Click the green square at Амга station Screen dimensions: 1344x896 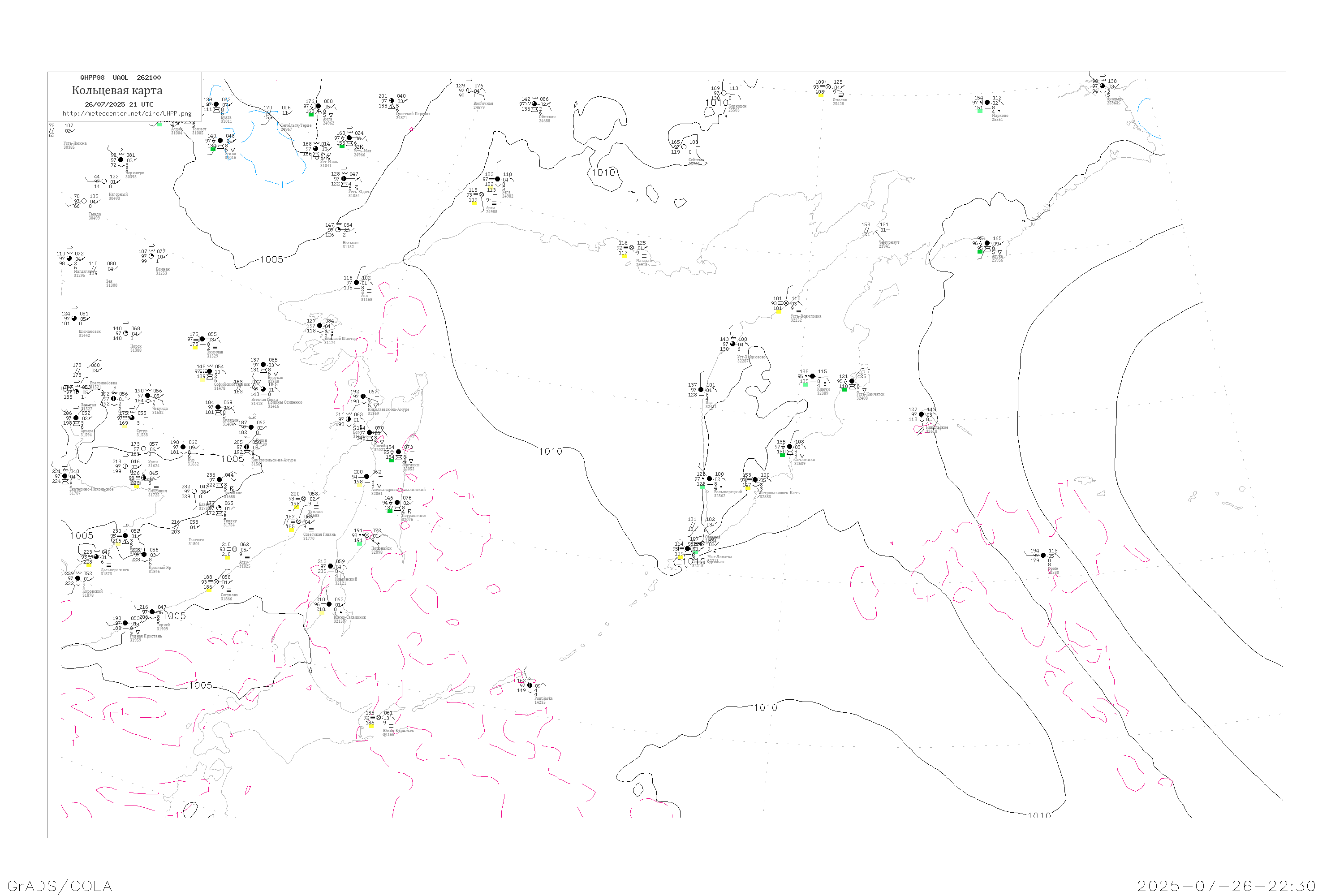point(311,115)
